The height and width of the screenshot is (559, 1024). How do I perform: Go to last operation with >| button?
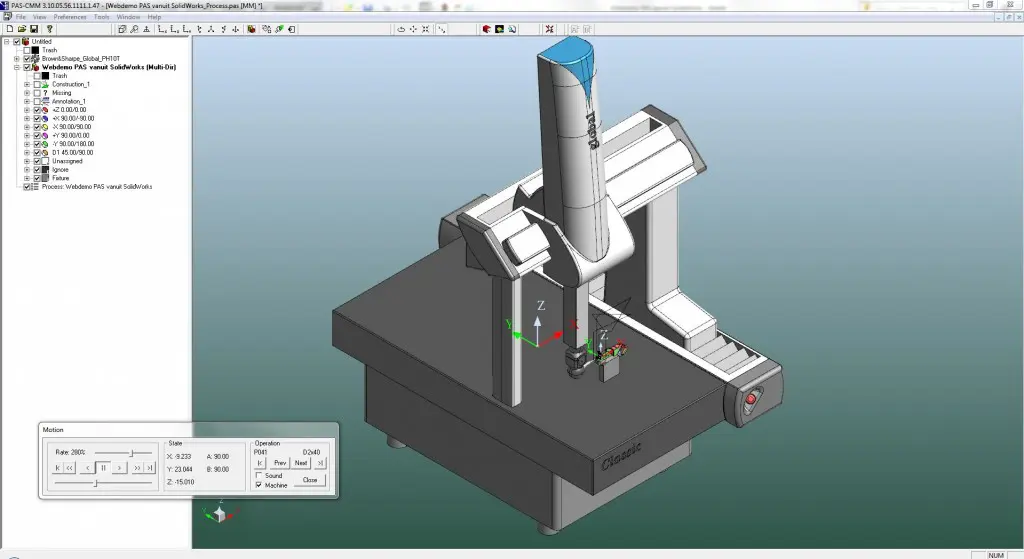point(320,463)
